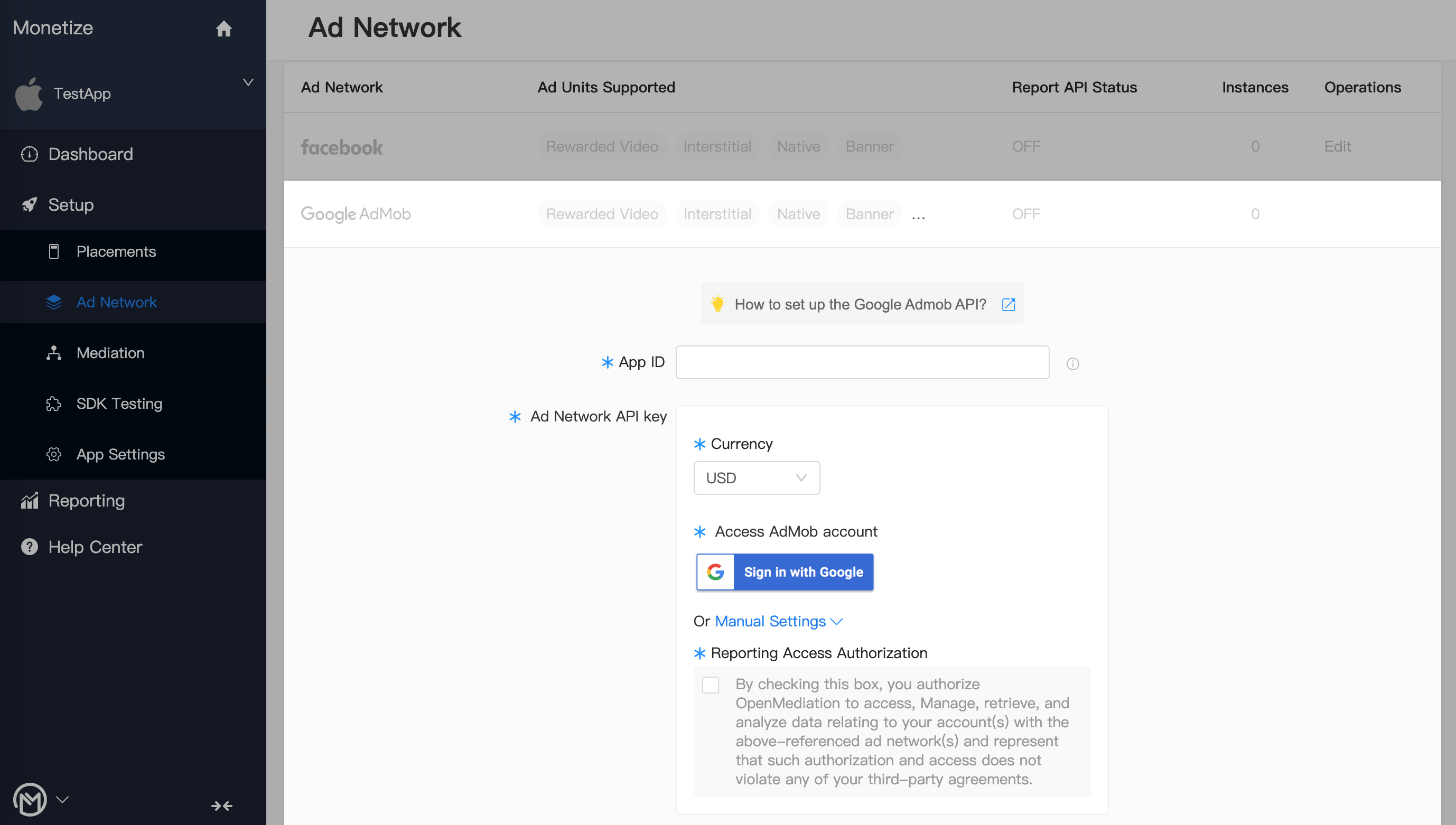
Task: Click the info icon beside App ID field
Action: 1072,364
